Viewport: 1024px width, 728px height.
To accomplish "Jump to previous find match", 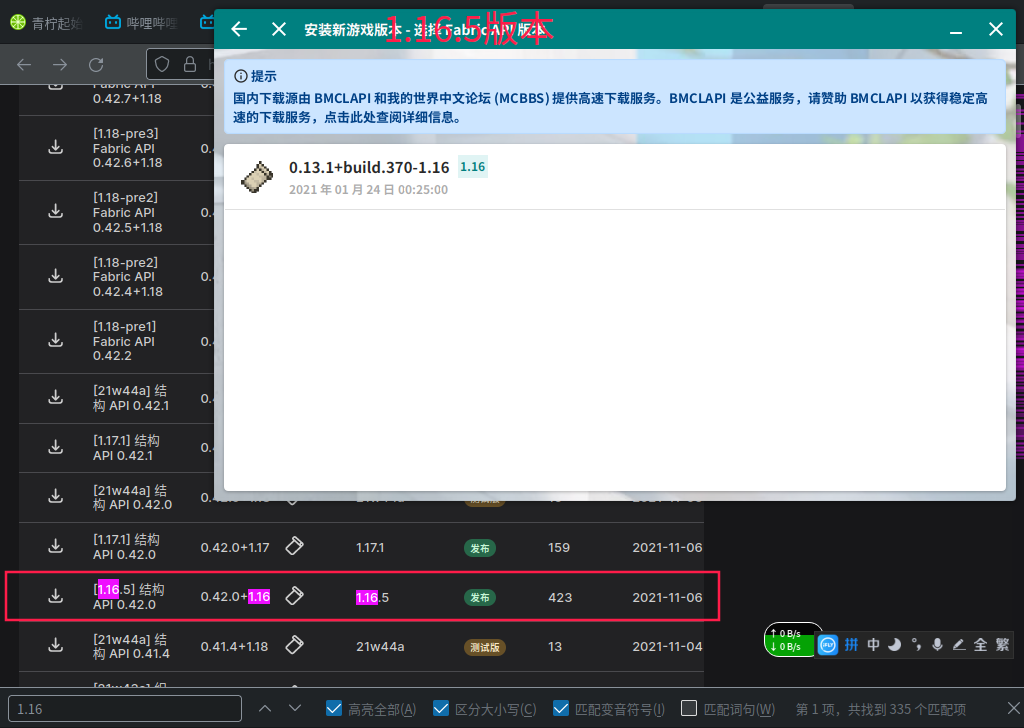I will tap(264, 708).
